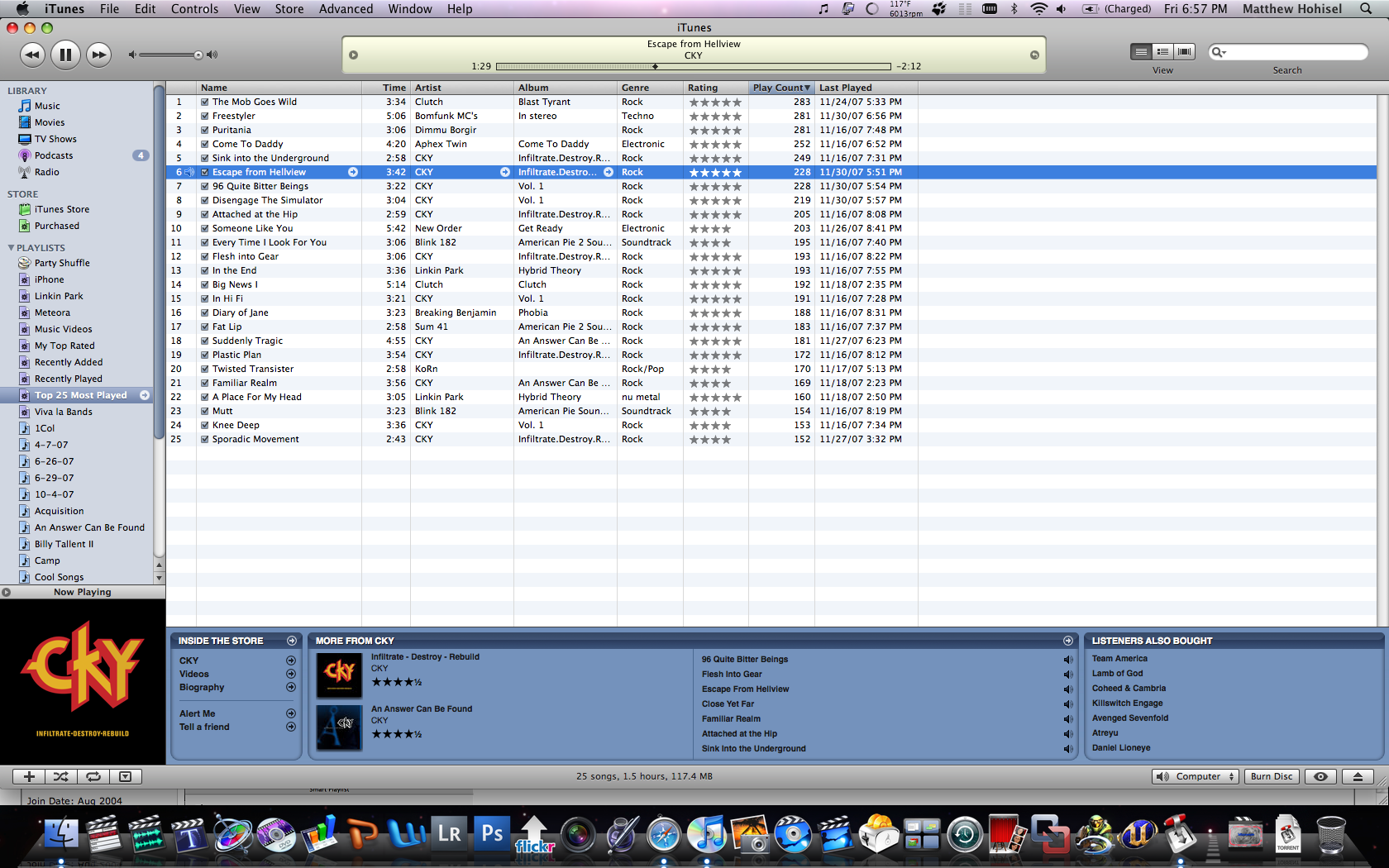
Task: Uncheck the Puritania checkbox
Action: point(204,130)
